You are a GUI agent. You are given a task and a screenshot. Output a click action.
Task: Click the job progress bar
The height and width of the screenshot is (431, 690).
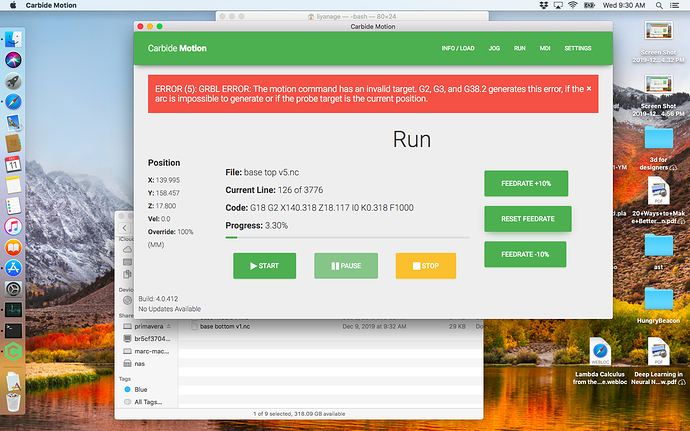point(347,238)
